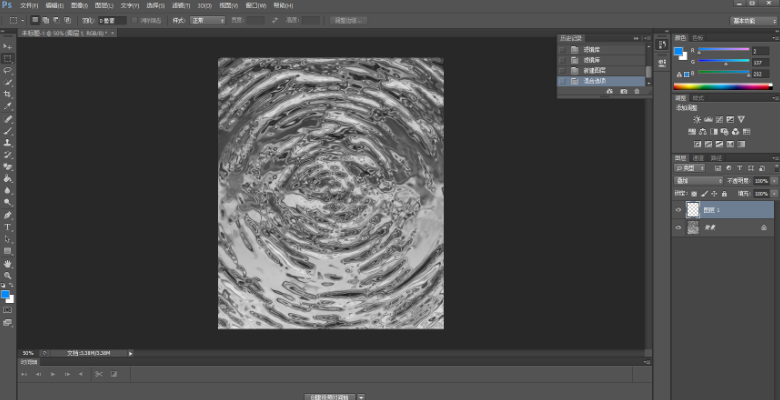
Task: Select the Zoom tool in toolbox
Action: click(x=7, y=275)
